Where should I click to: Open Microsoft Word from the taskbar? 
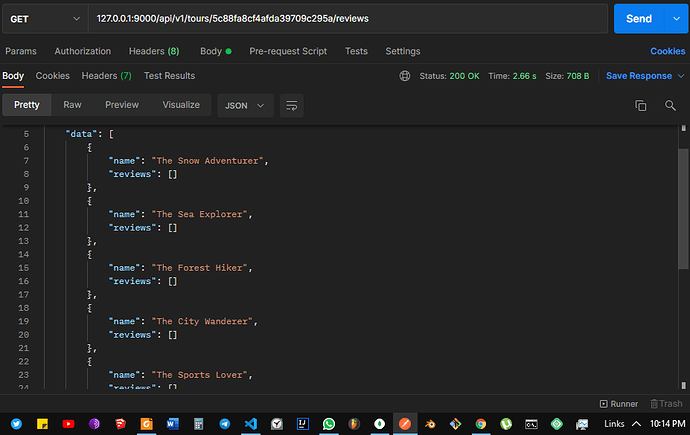(x=172, y=424)
